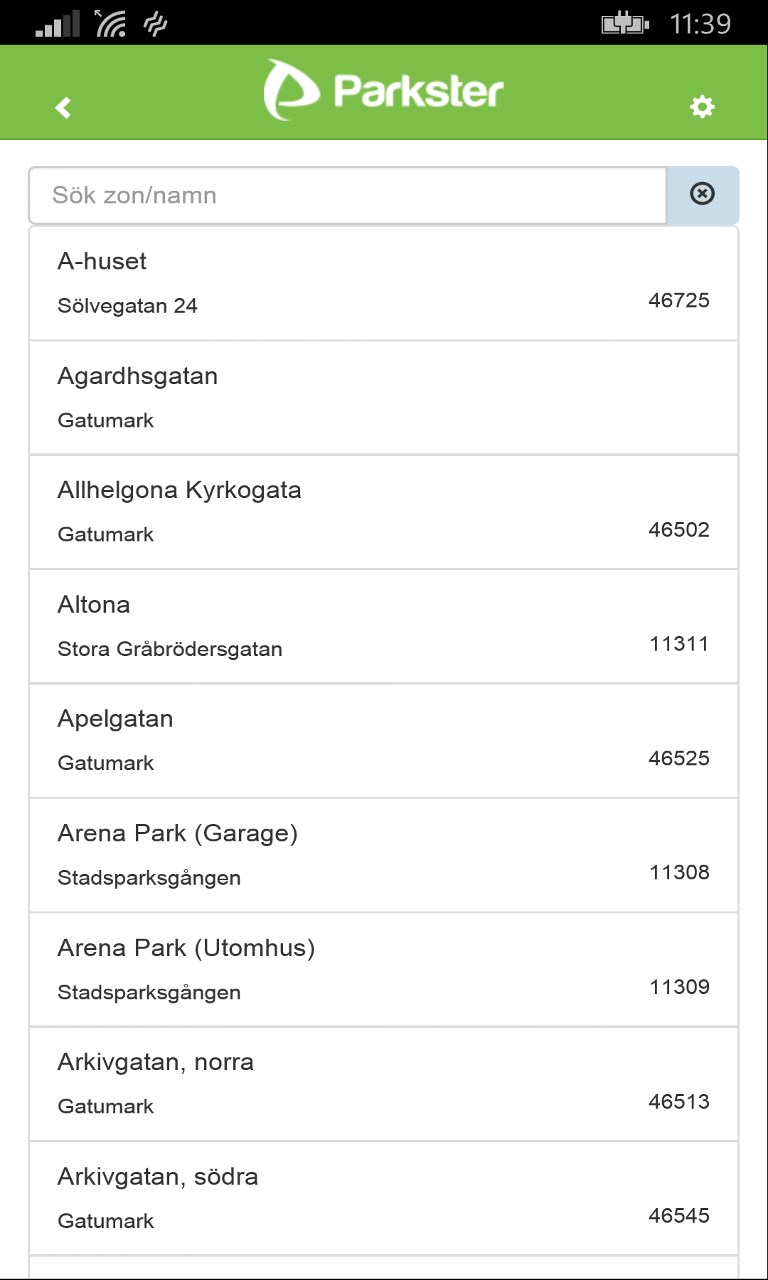Tap zone code 11311
The height and width of the screenshot is (1280, 768).
click(x=679, y=643)
